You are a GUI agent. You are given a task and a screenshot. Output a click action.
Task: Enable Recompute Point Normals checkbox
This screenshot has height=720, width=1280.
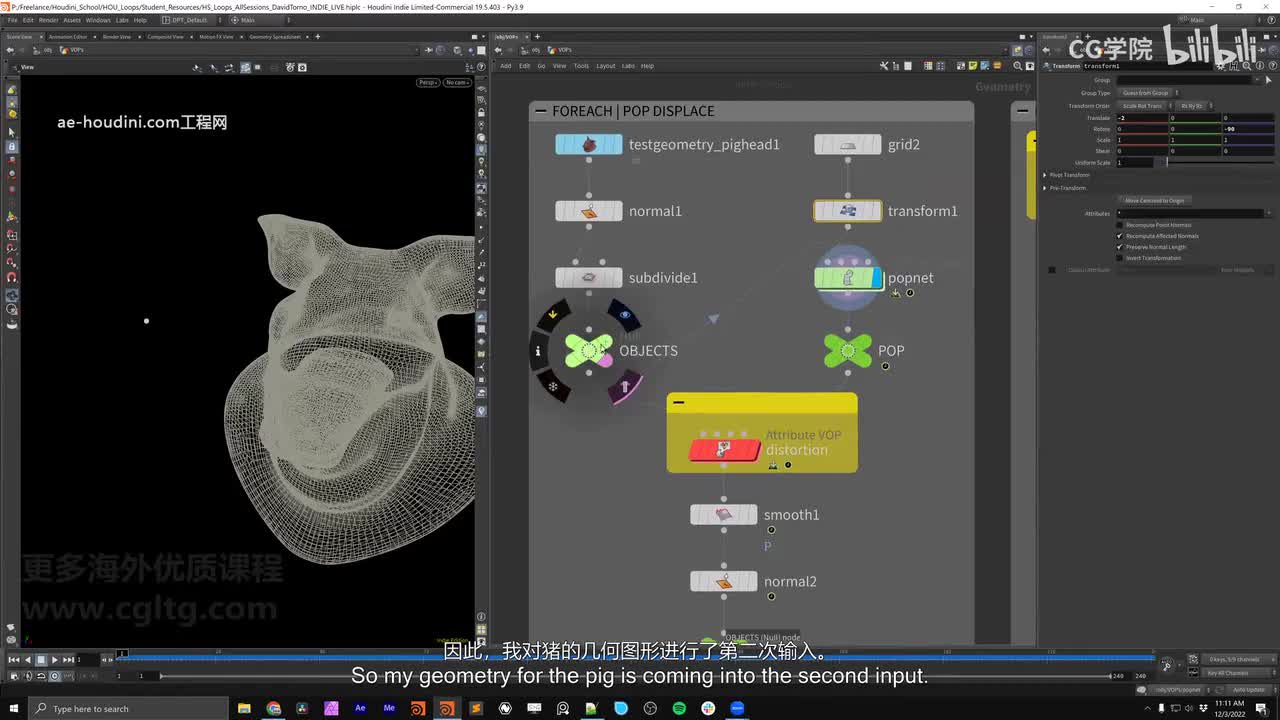1119,225
